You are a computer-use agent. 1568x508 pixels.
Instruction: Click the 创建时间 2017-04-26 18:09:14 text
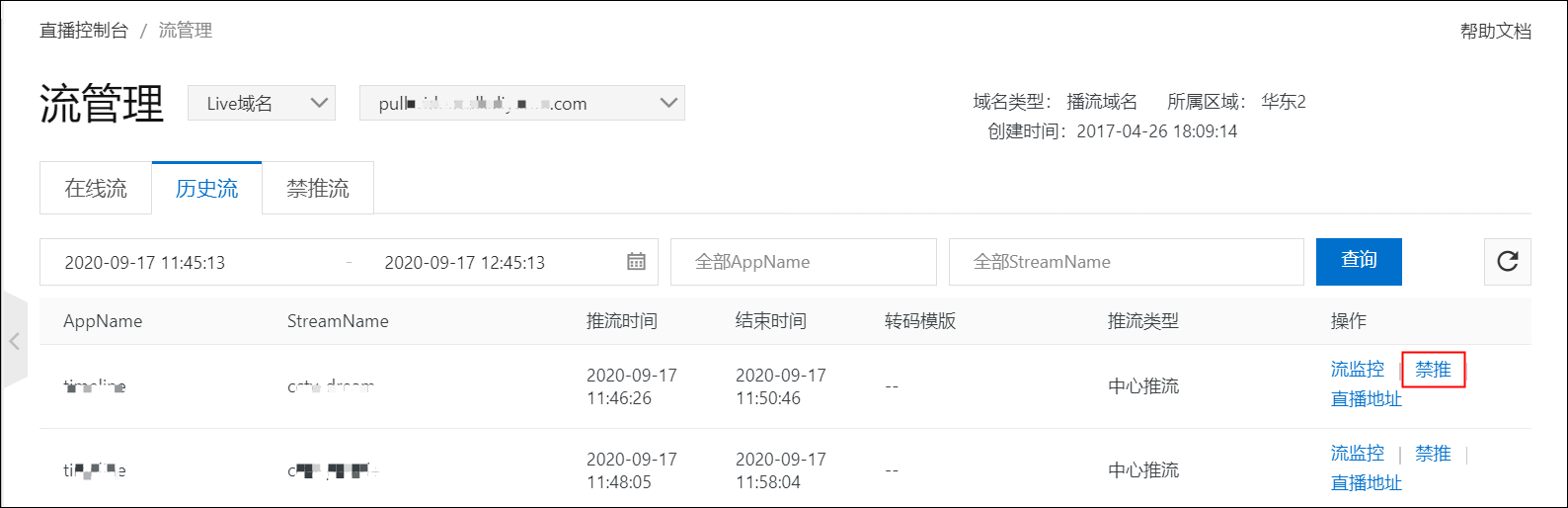point(1113,131)
